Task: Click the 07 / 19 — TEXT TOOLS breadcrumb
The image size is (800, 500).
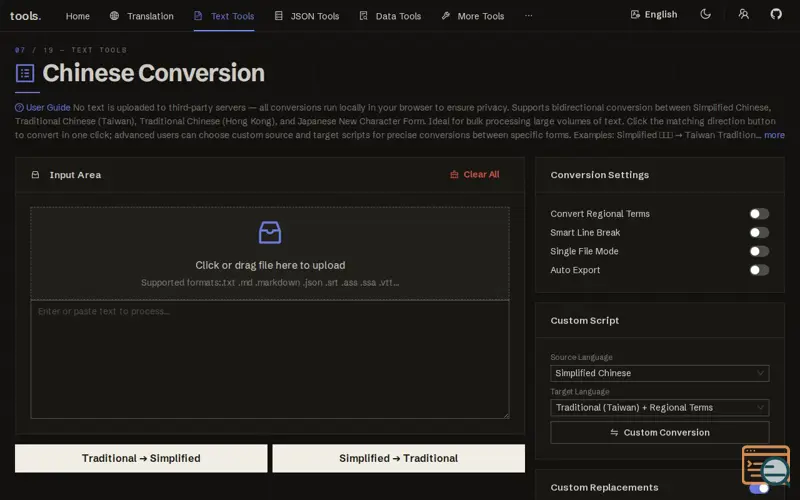Action: 71,50
